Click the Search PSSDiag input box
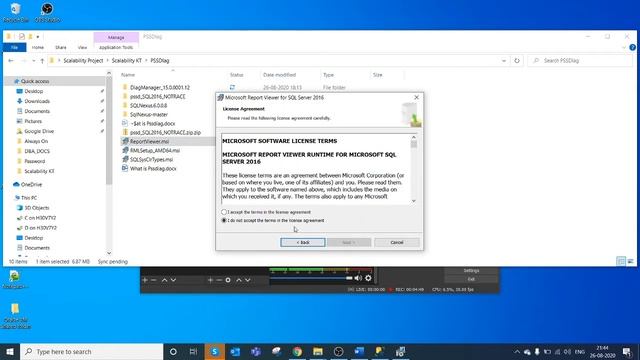 (580, 60)
